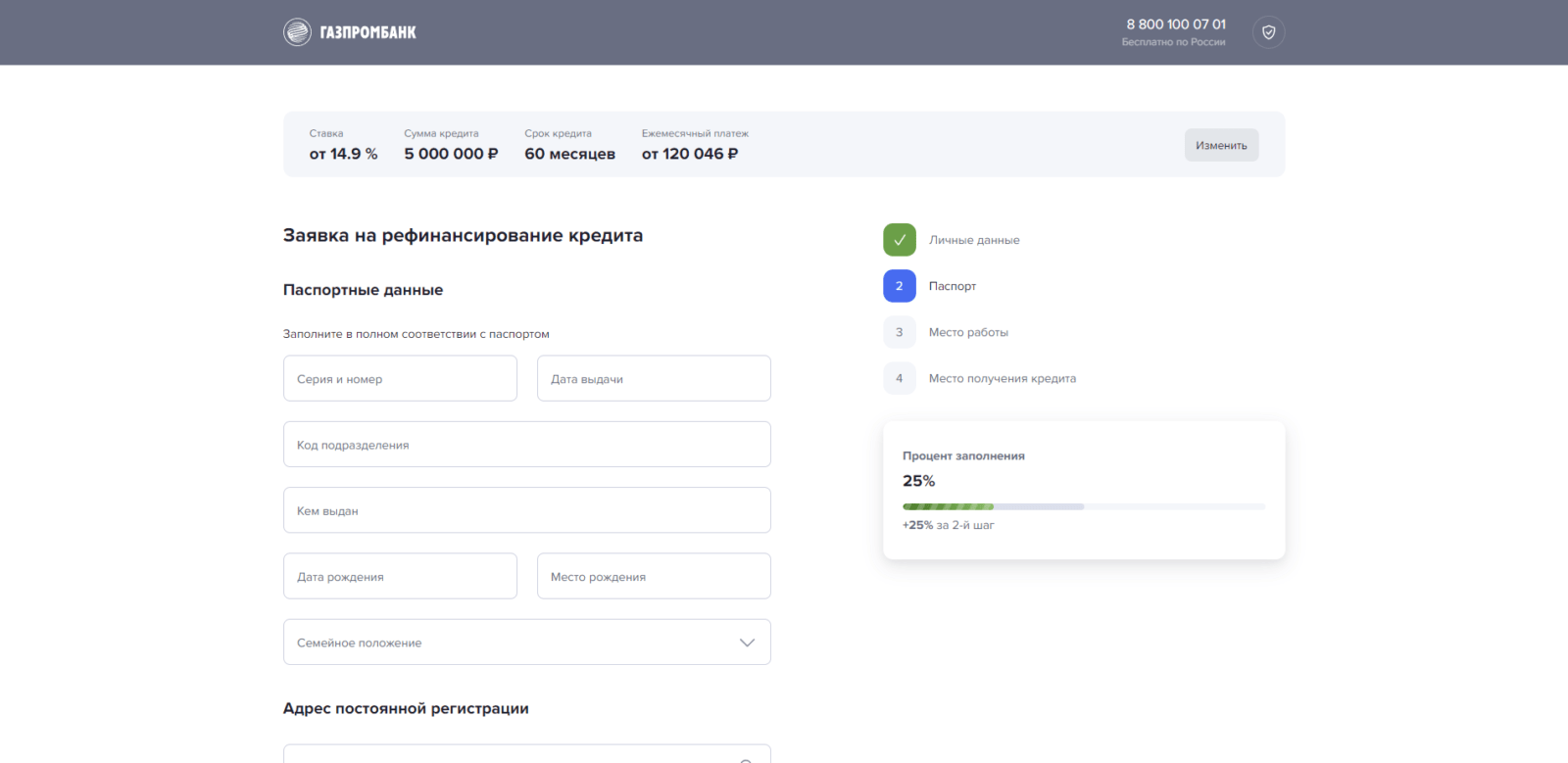
Task: Click the Паспортные данные heading
Action: (x=363, y=290)
